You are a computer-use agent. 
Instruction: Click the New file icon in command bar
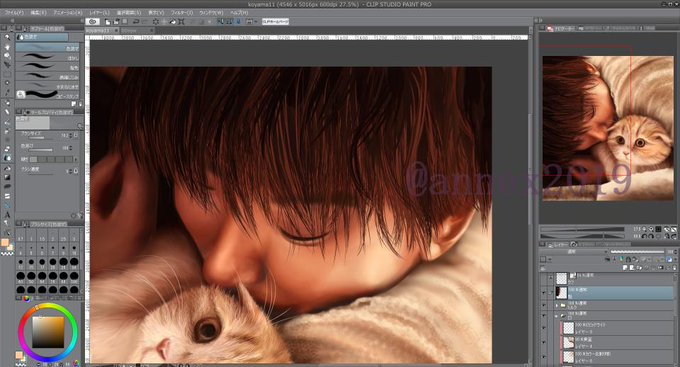108,21
